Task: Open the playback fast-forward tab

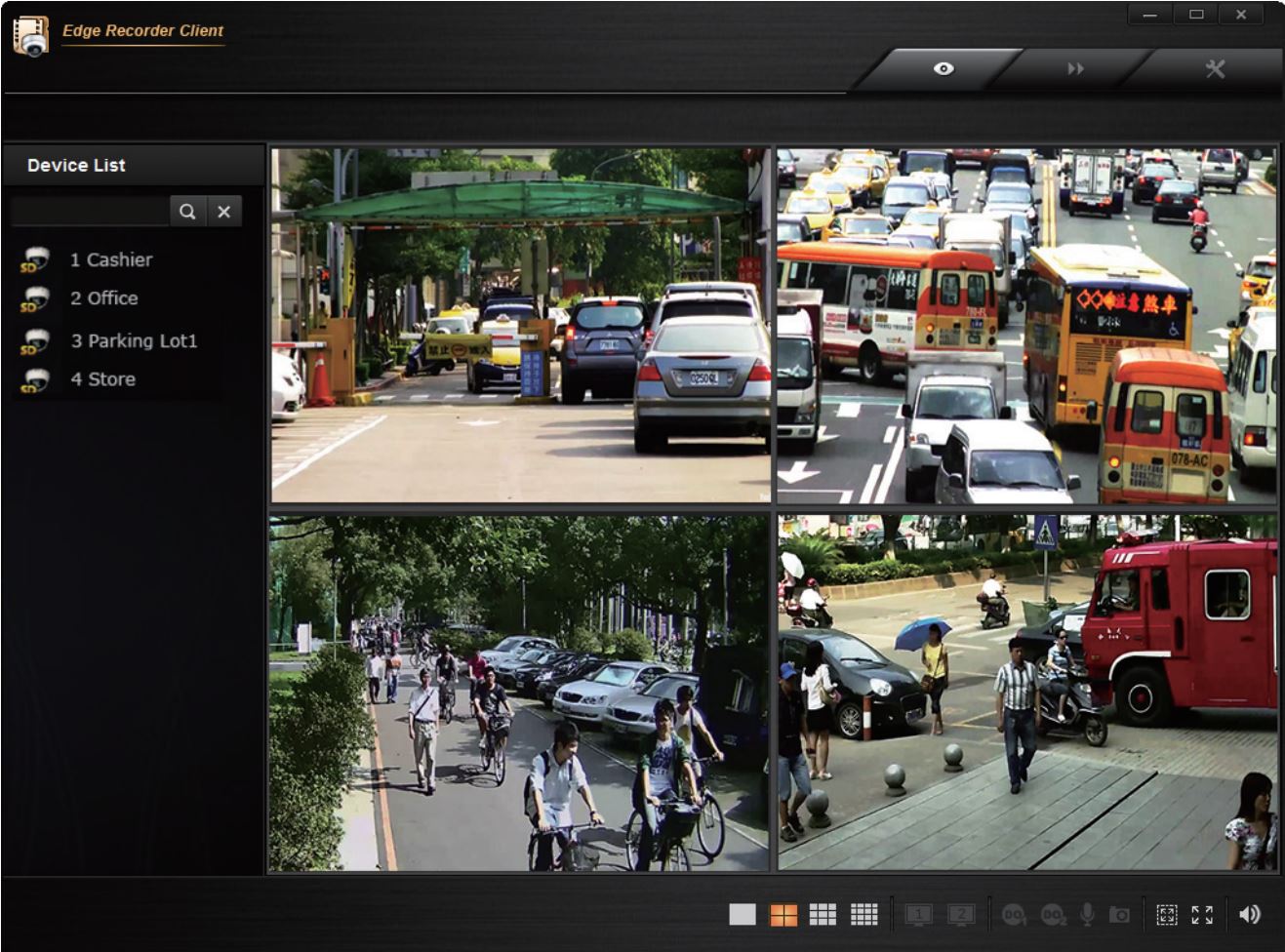Action: click(1075, 68)
